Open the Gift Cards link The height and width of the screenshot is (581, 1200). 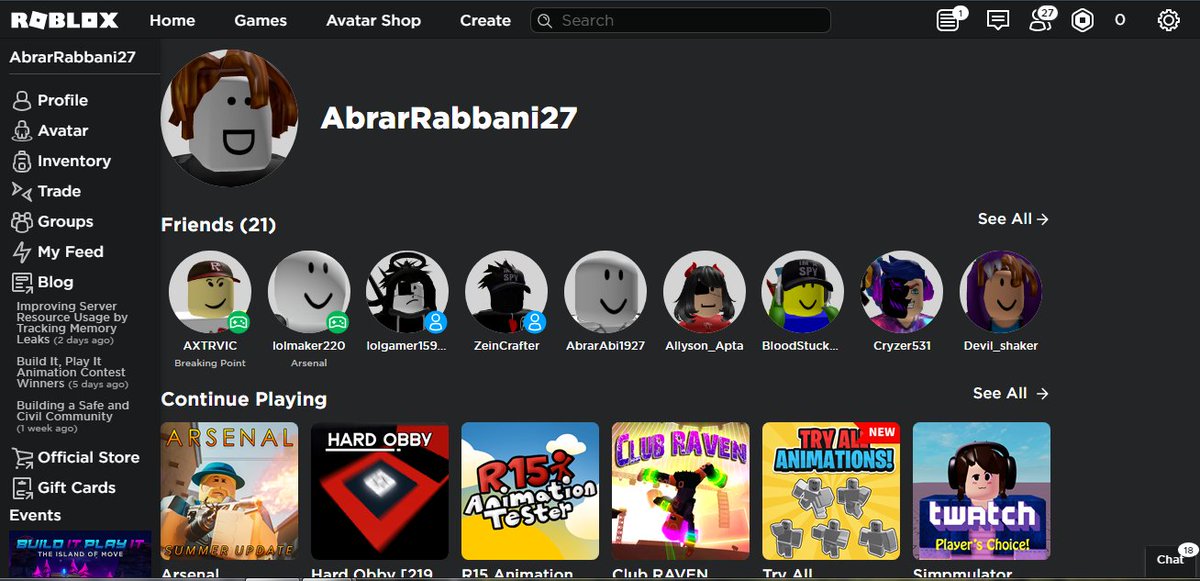coord(77,488)
